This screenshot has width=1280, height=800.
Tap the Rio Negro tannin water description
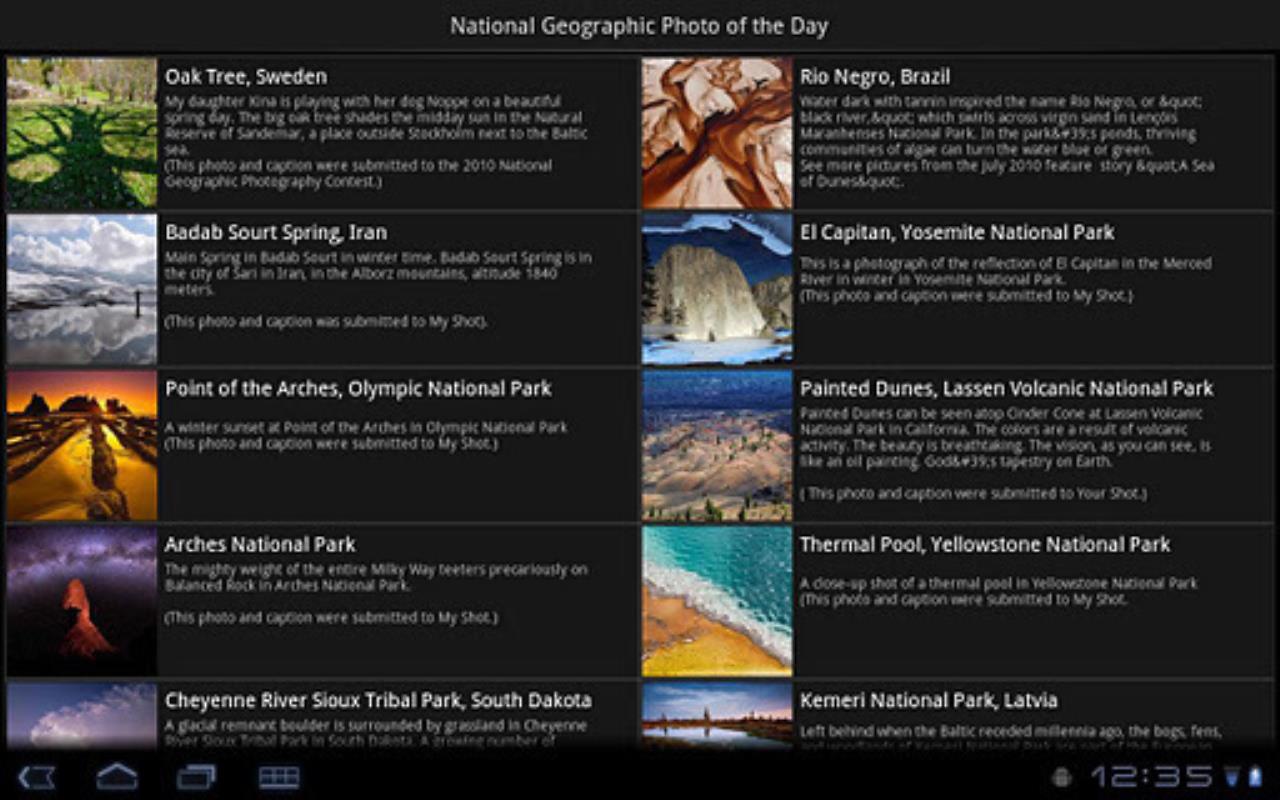pyautogui.click(x=1007, y=141)
